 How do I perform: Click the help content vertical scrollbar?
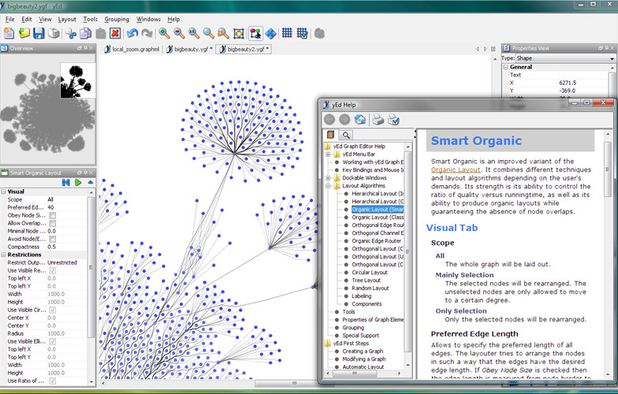click(x=607, y=169)
